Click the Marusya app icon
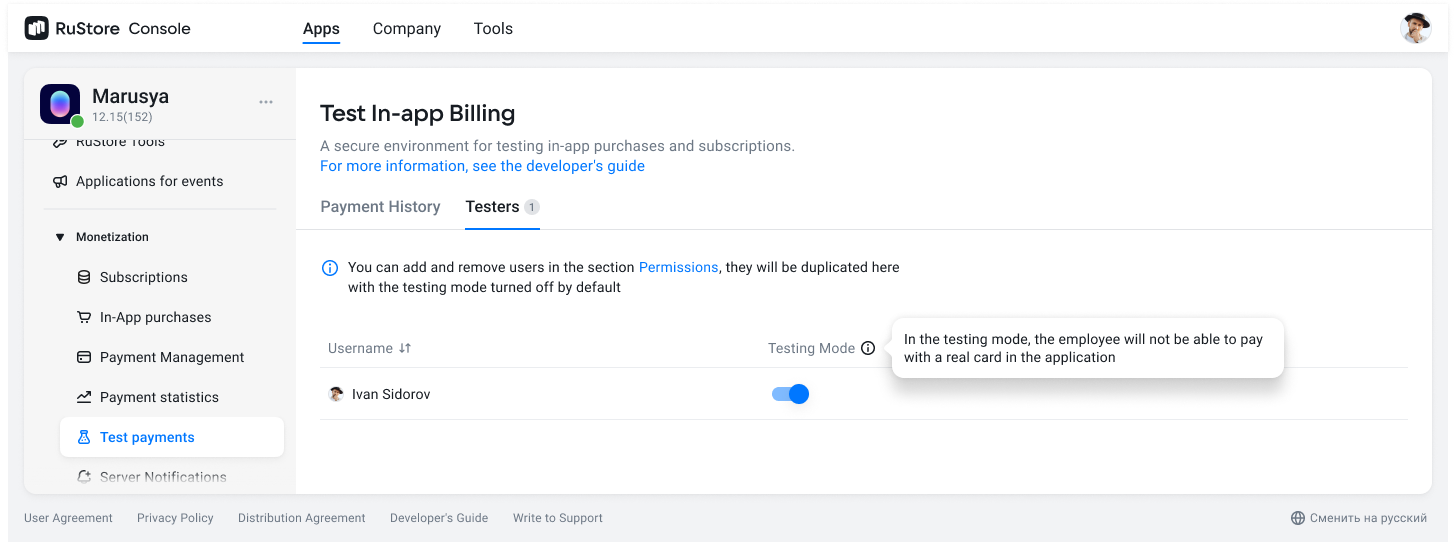 pos(60,104)
